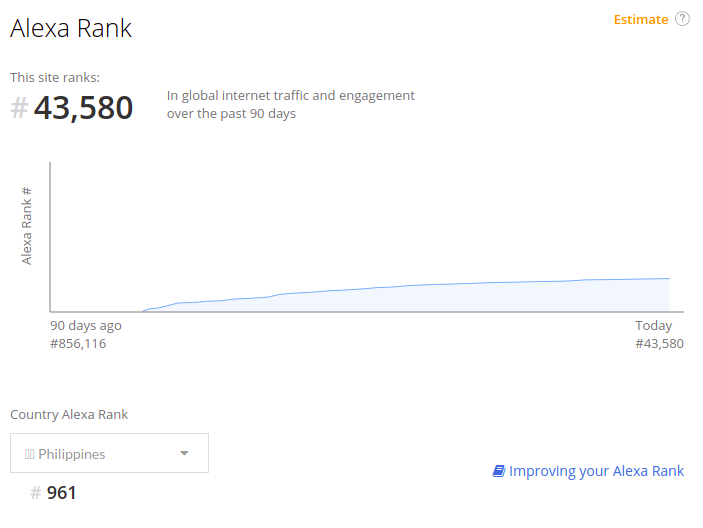Viewport: 703px width, 528px height.
Task: Click the Alexa Rank # vertical axis label
Action: [26, 226]
